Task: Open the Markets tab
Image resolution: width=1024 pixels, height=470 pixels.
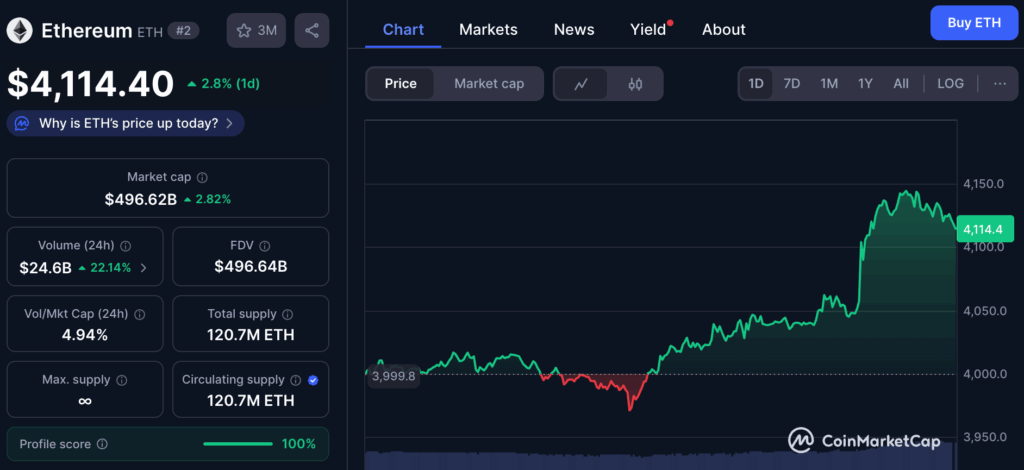Action: 488,29
